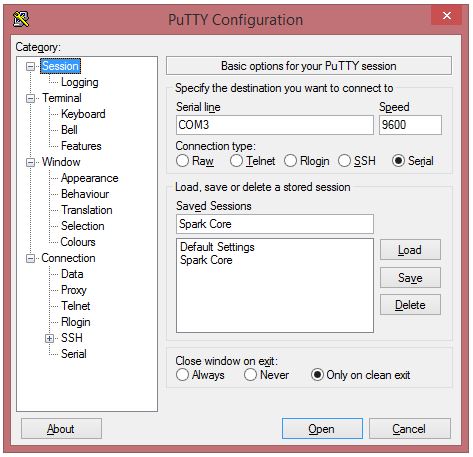
Task: Select the Serial connection type radio button
Action: click(x=398, y=161)
